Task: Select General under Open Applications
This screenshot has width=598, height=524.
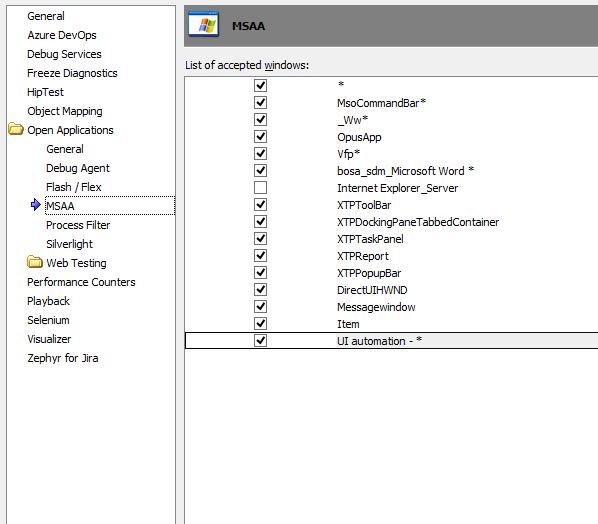Action: click(65, 149)
